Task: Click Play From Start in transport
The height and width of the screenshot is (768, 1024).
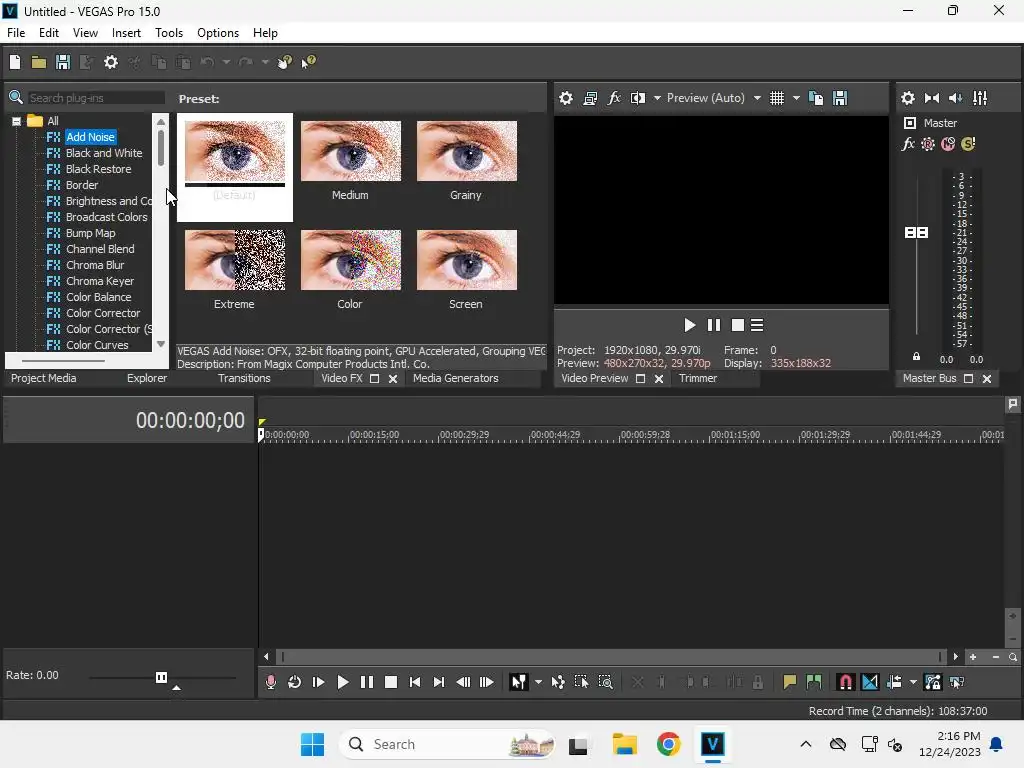Action: tap(319, 682)
